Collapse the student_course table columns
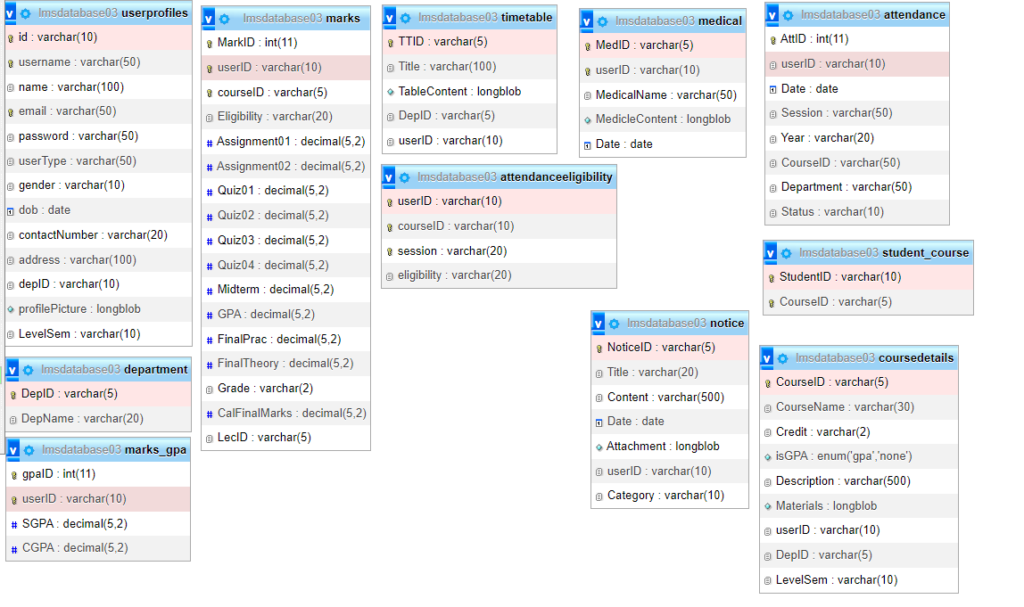1024x607 pixels. 770,253
